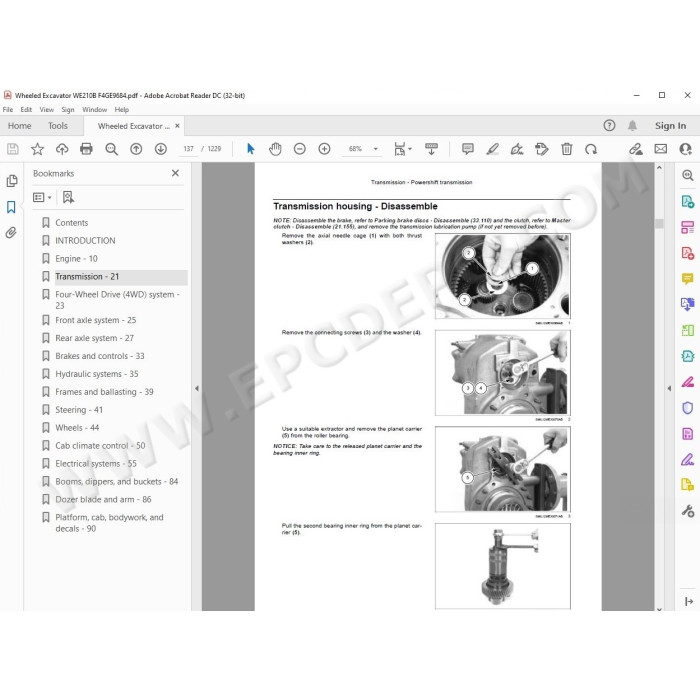Select the Hand pan tool
The image size is (700, 700).
click(275, 149)
